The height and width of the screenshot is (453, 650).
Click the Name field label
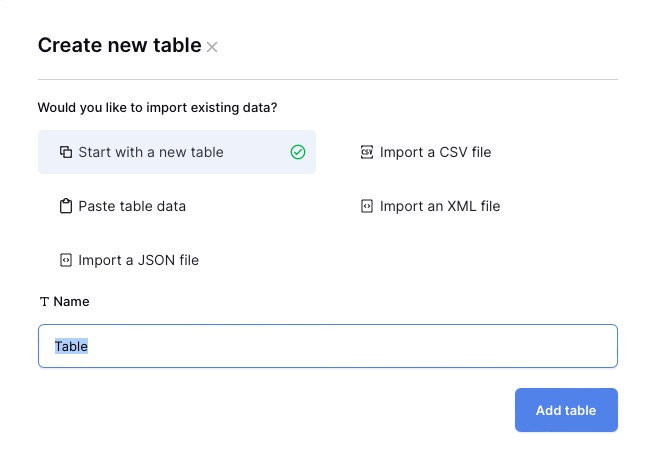71,301
